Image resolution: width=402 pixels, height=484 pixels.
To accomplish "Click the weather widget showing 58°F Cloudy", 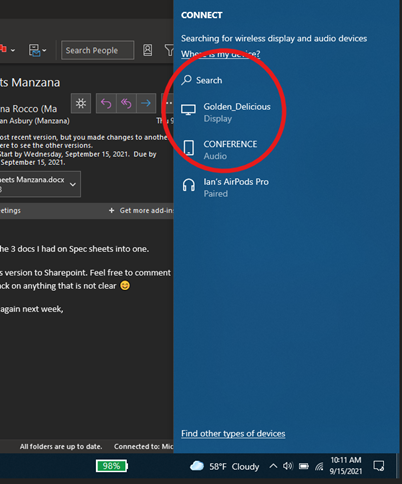I will coord(224,466).
